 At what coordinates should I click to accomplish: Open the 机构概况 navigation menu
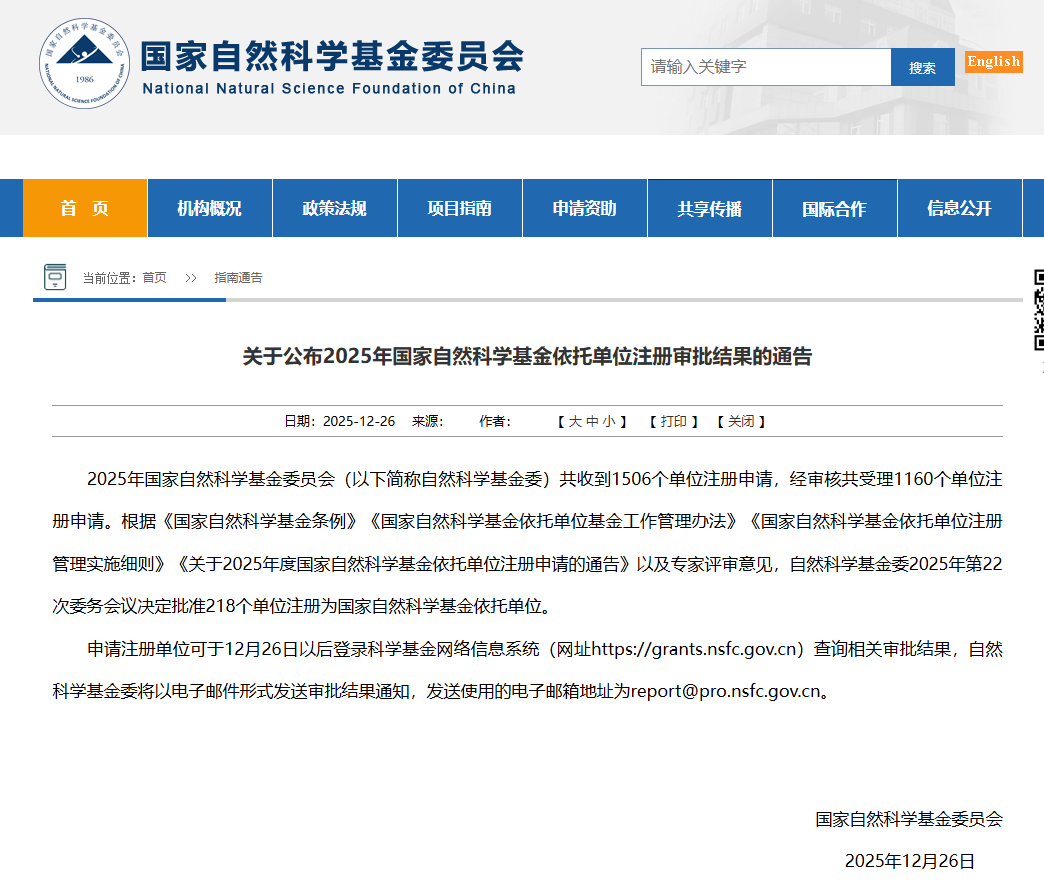pos(209,208)
